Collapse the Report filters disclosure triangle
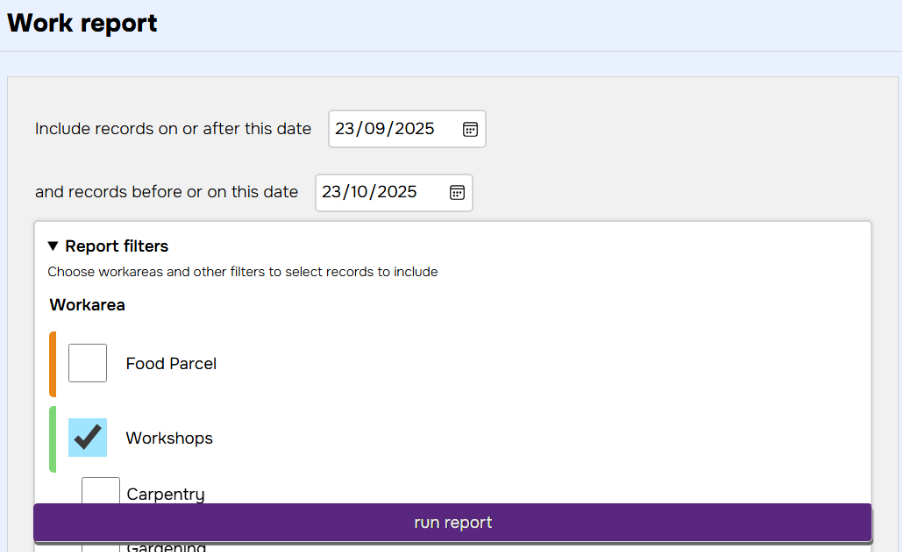This screenshot has width=903, height=552. 53,246
